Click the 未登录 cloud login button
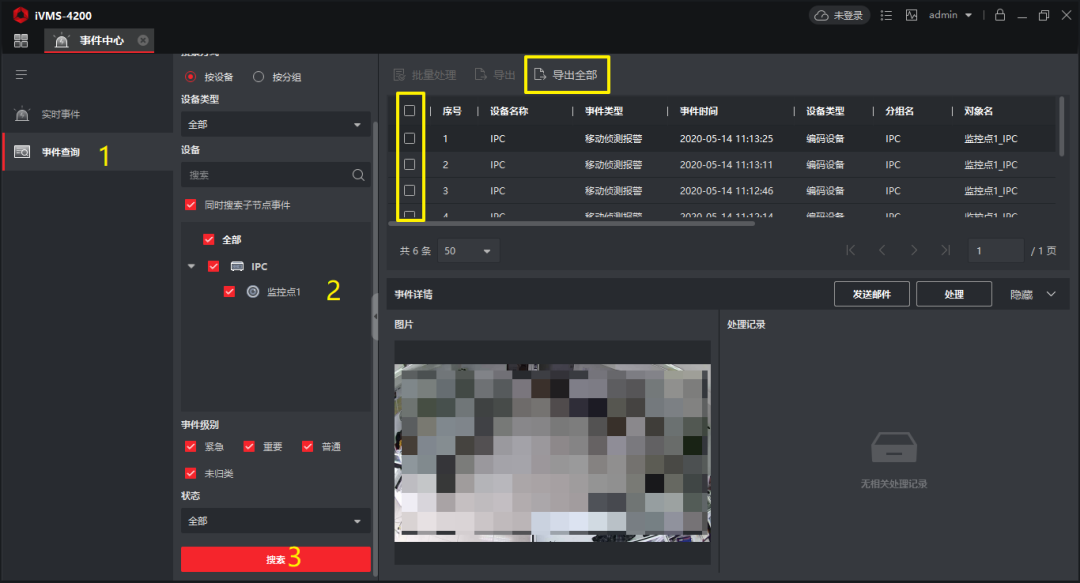This screenshot has width=1080, height=583. point(839,15)
